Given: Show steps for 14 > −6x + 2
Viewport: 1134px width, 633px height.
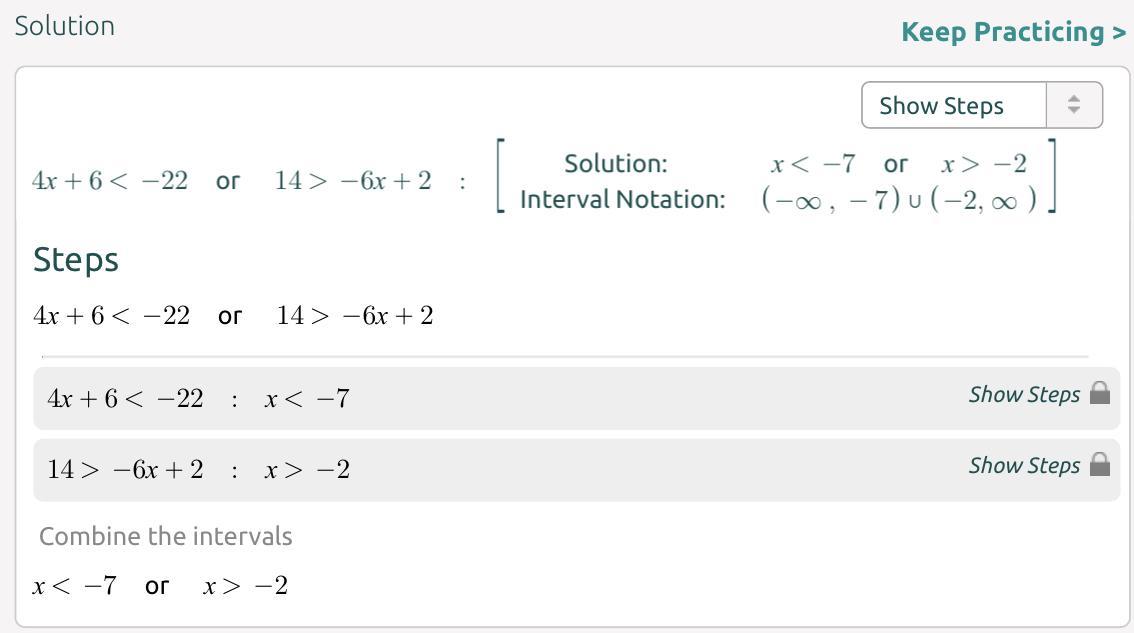Looking at the screenshot, I should pyautogui.click(x=1024, y=465).
